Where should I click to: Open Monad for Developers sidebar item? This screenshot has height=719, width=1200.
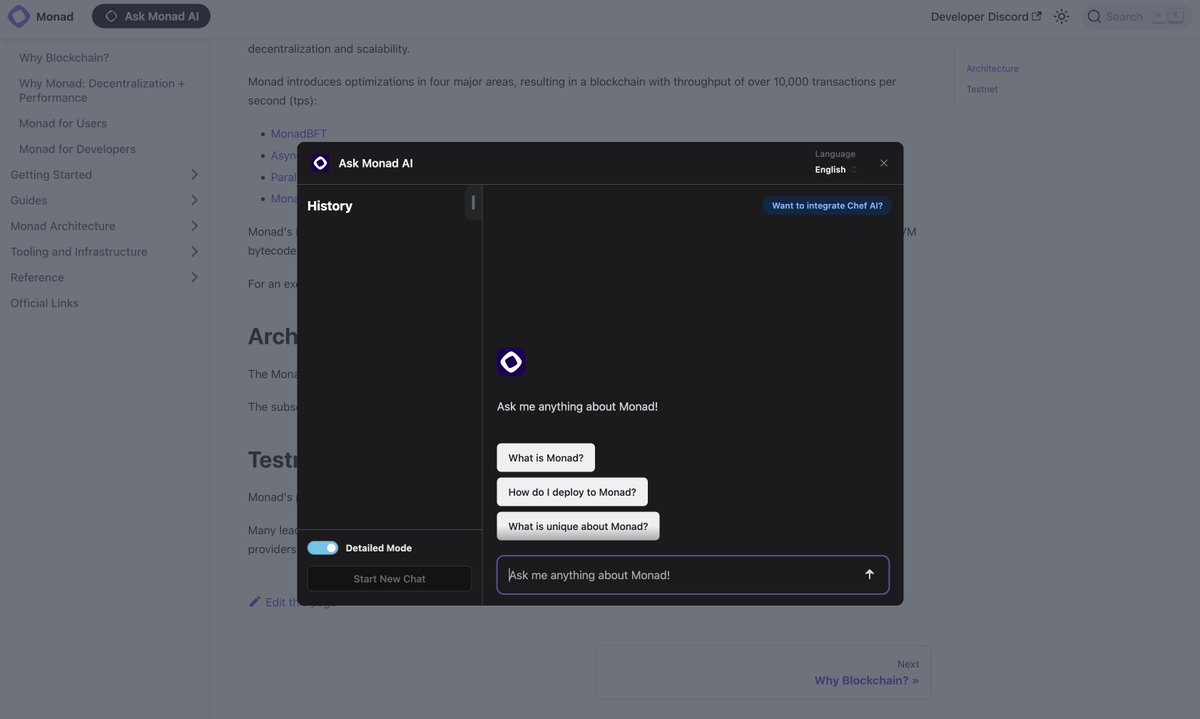pos(77,149)
